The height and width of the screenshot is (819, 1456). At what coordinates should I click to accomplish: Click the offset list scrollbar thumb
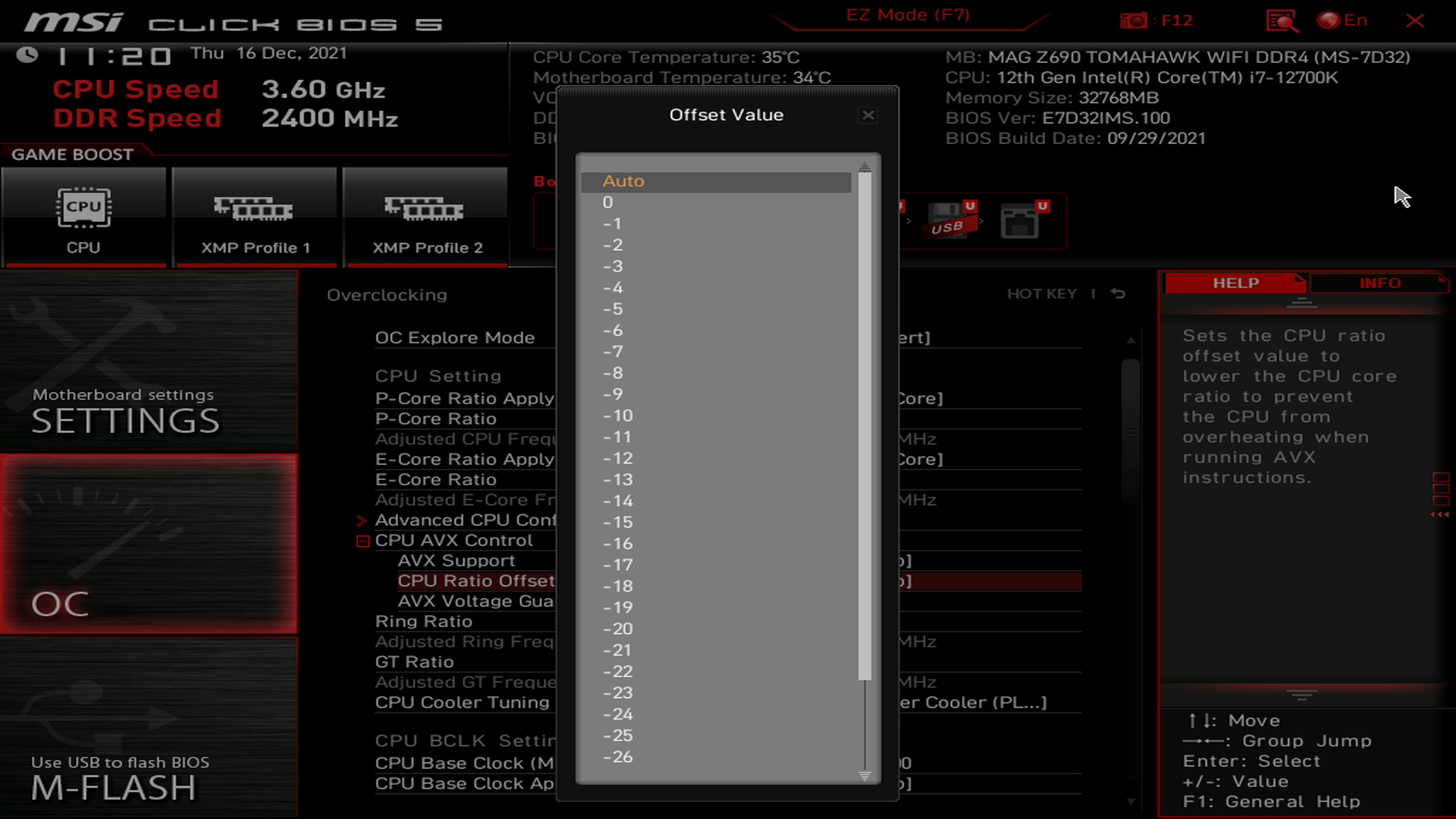click(864, 426)
